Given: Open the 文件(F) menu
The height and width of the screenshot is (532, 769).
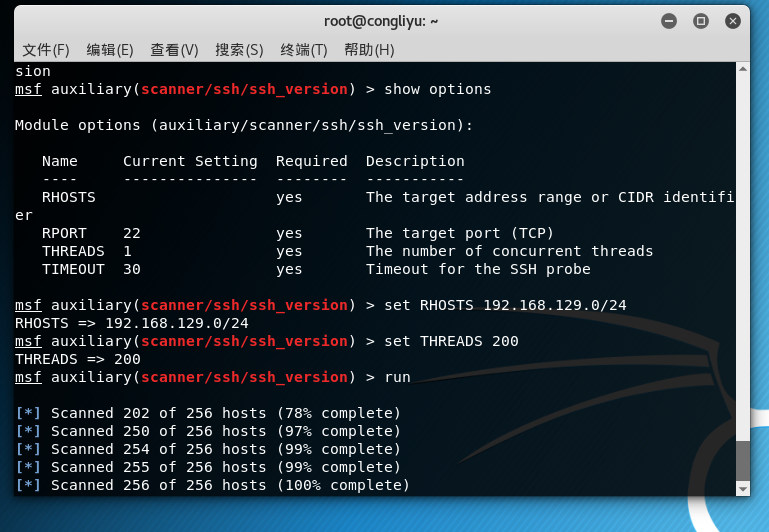Looking at the screenshot, I should click(46, 50).
